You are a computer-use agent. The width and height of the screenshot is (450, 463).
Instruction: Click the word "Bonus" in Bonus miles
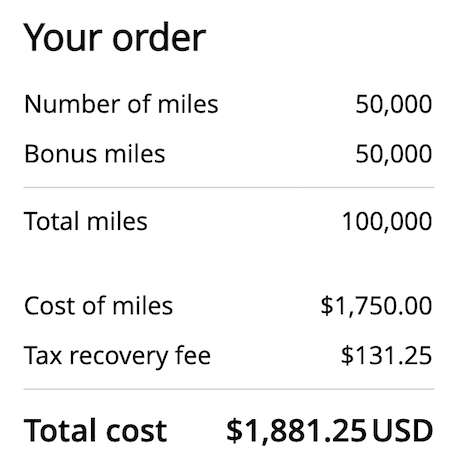click(x=60, y=154)
